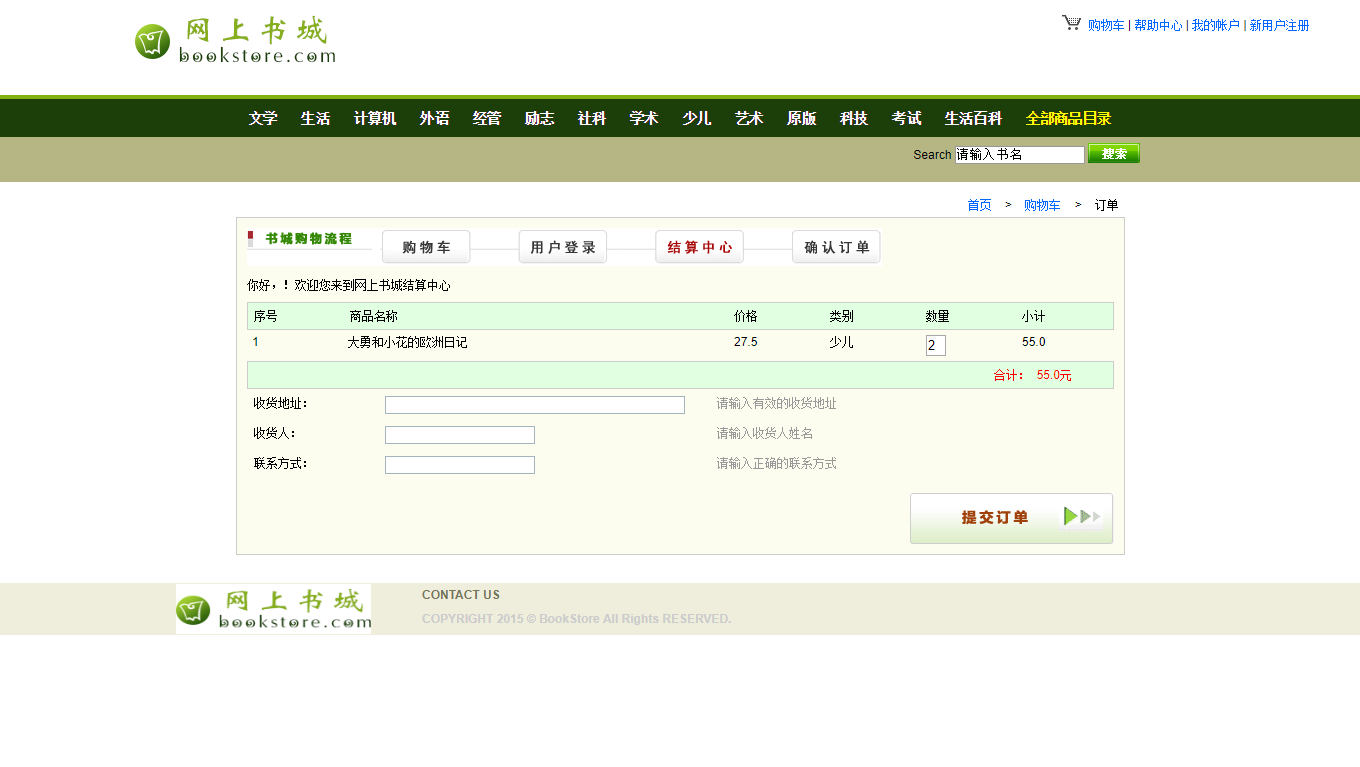Click hint text 请输入正确的联系方式
This screenshot has width=1360, height=767.
pyautogui.click(x=776, y=464)
